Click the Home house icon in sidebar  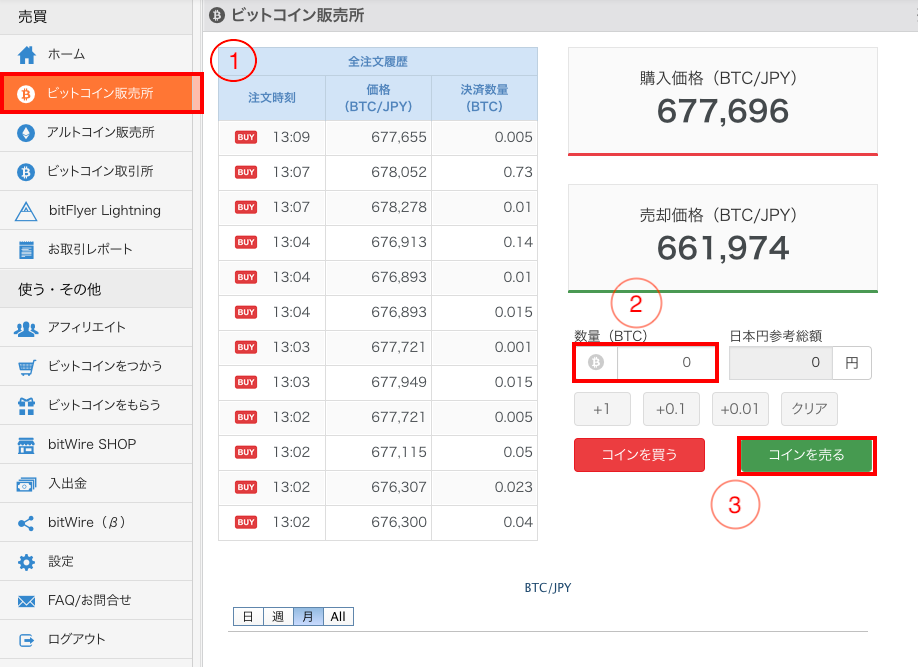(x=26, y=55)
